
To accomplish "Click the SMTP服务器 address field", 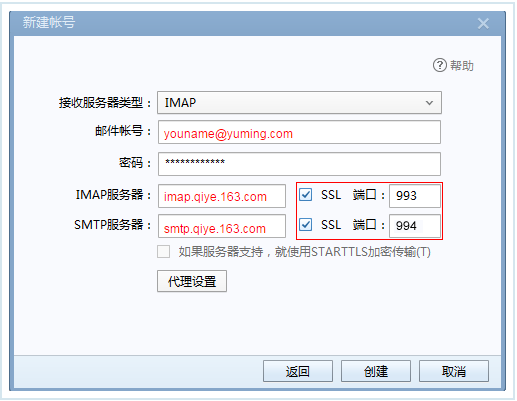I will (x=222, y=226).
